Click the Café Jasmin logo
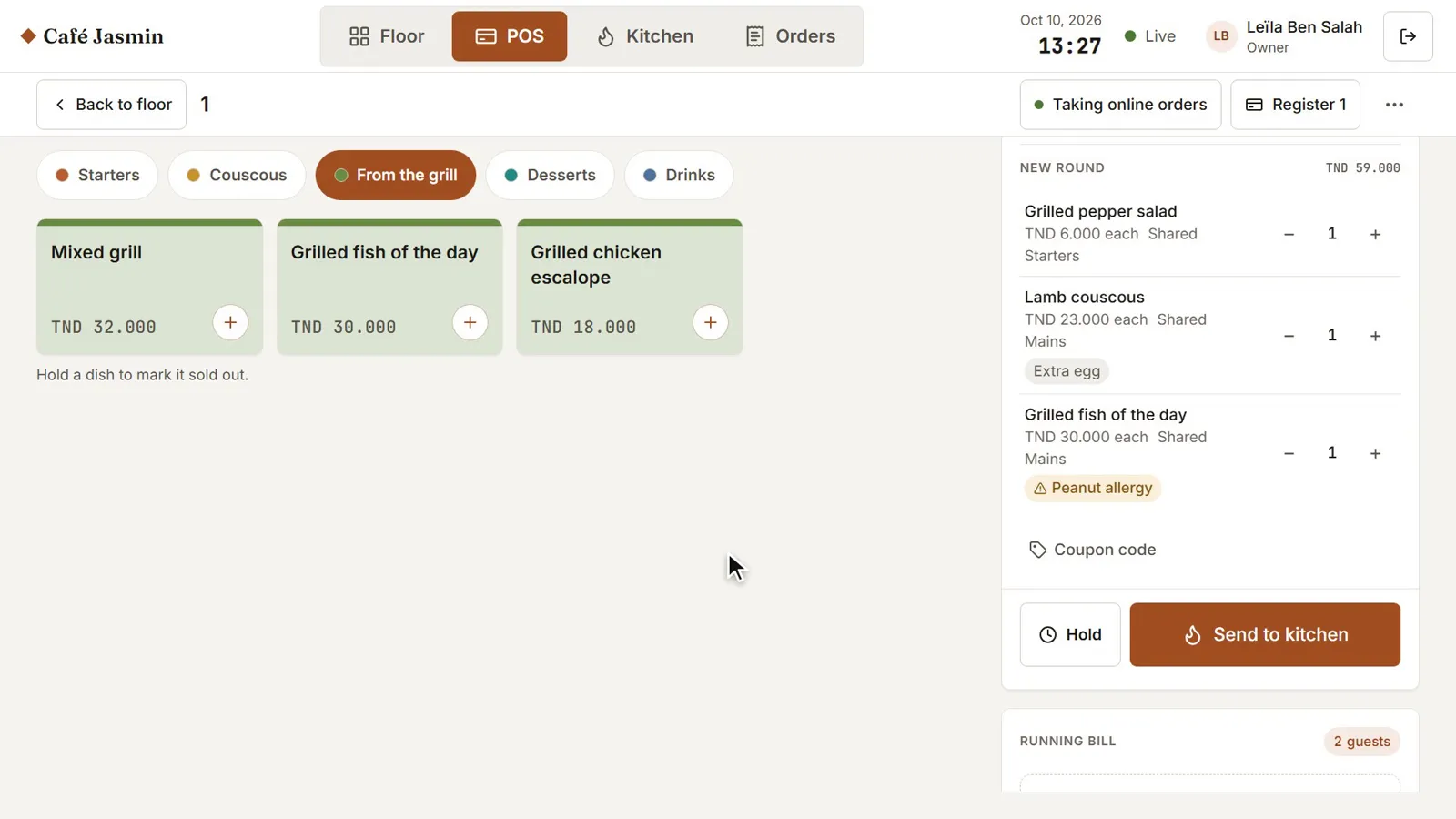 click(92, 36)
